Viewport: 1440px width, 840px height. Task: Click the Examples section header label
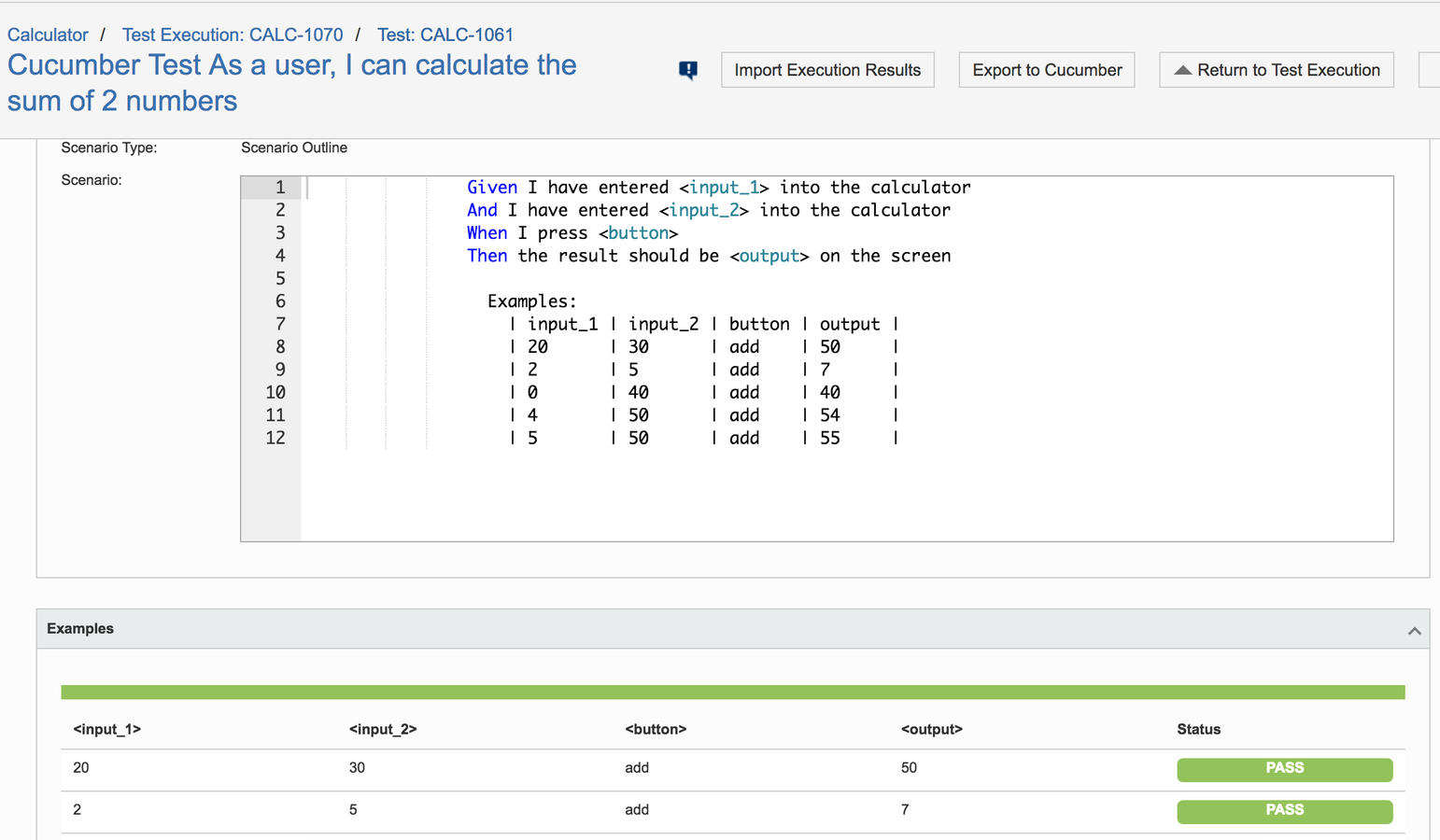[80, 629]
